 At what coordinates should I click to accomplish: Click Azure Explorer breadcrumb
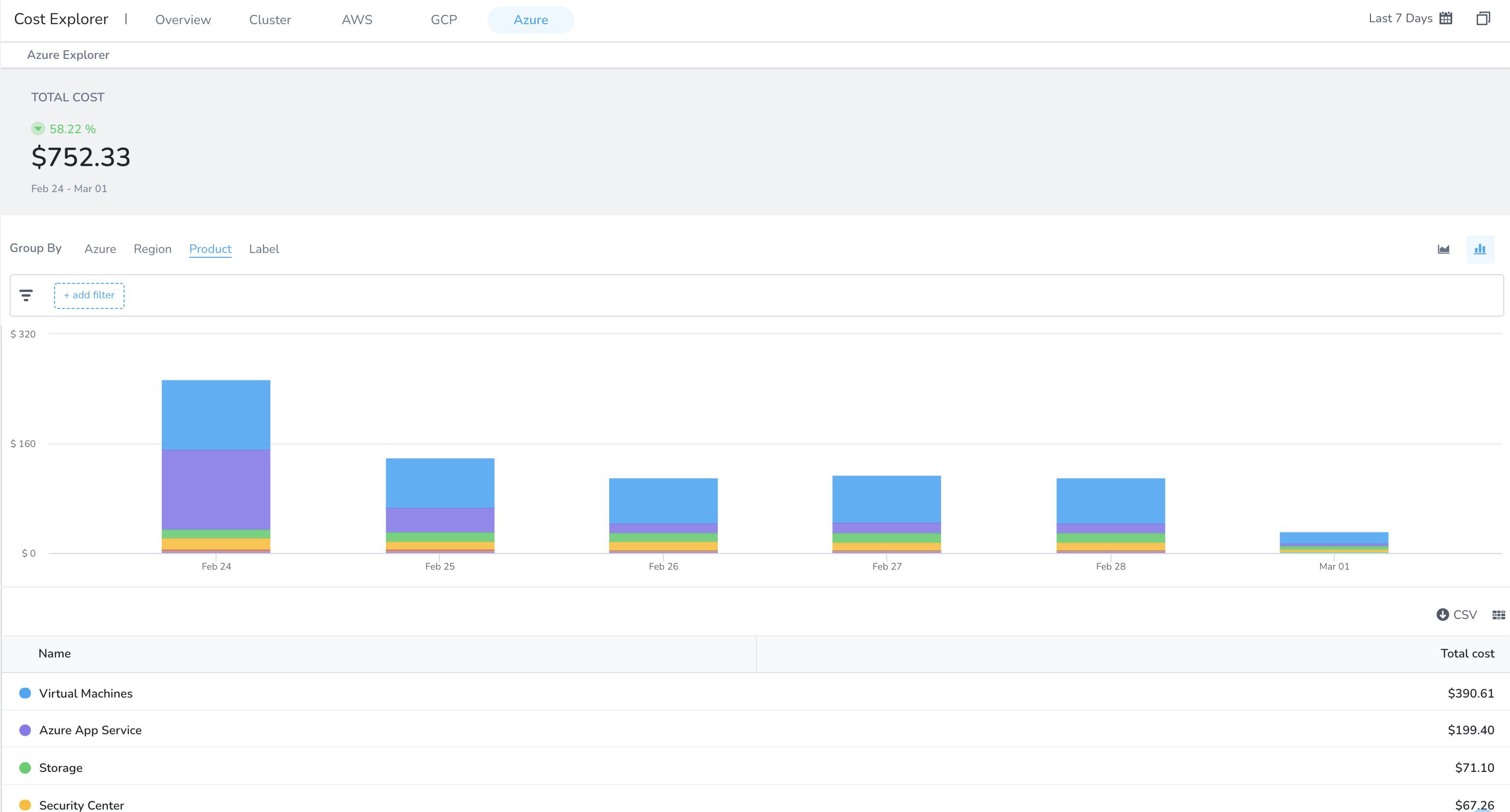pyautogui.click(x=68, y=55)
